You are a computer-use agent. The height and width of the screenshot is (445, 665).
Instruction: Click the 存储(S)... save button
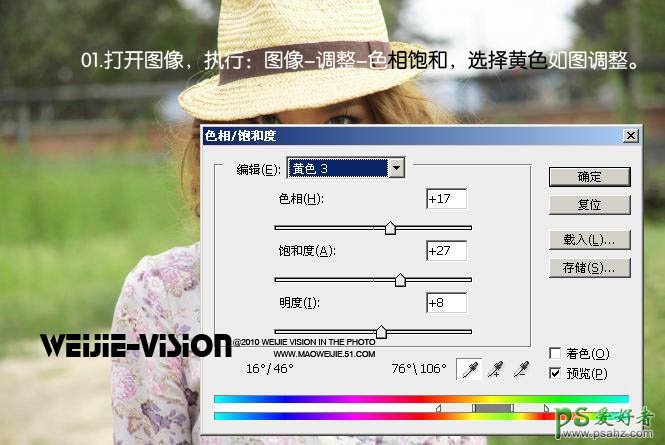coord(589,268)
